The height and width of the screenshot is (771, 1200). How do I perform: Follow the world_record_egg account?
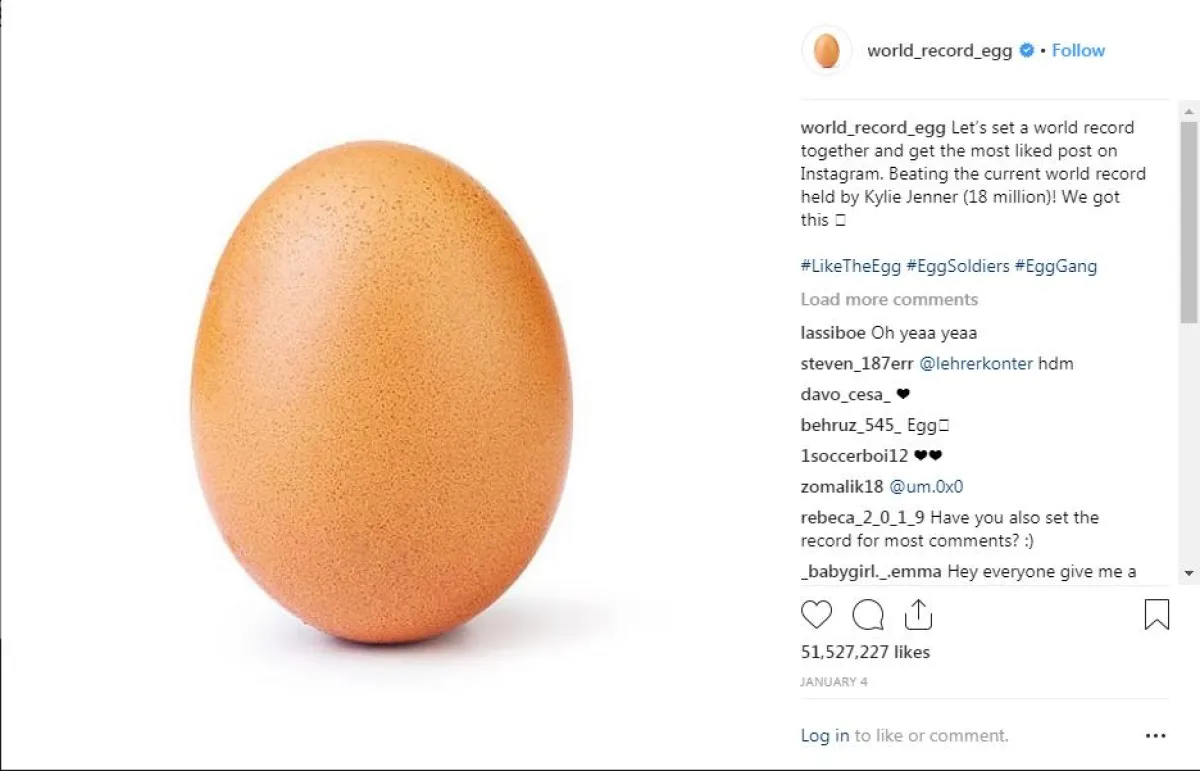(x=1078, y=51)
